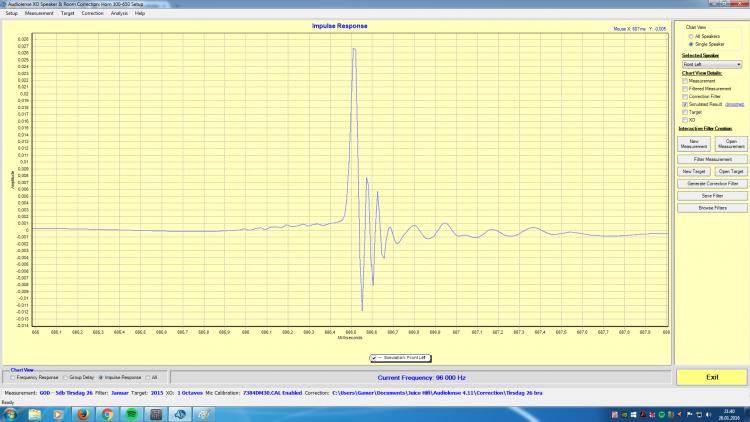Open Spotify from the taskbar
The height and width of the screenshot is (422, 750).
[132, 414]
